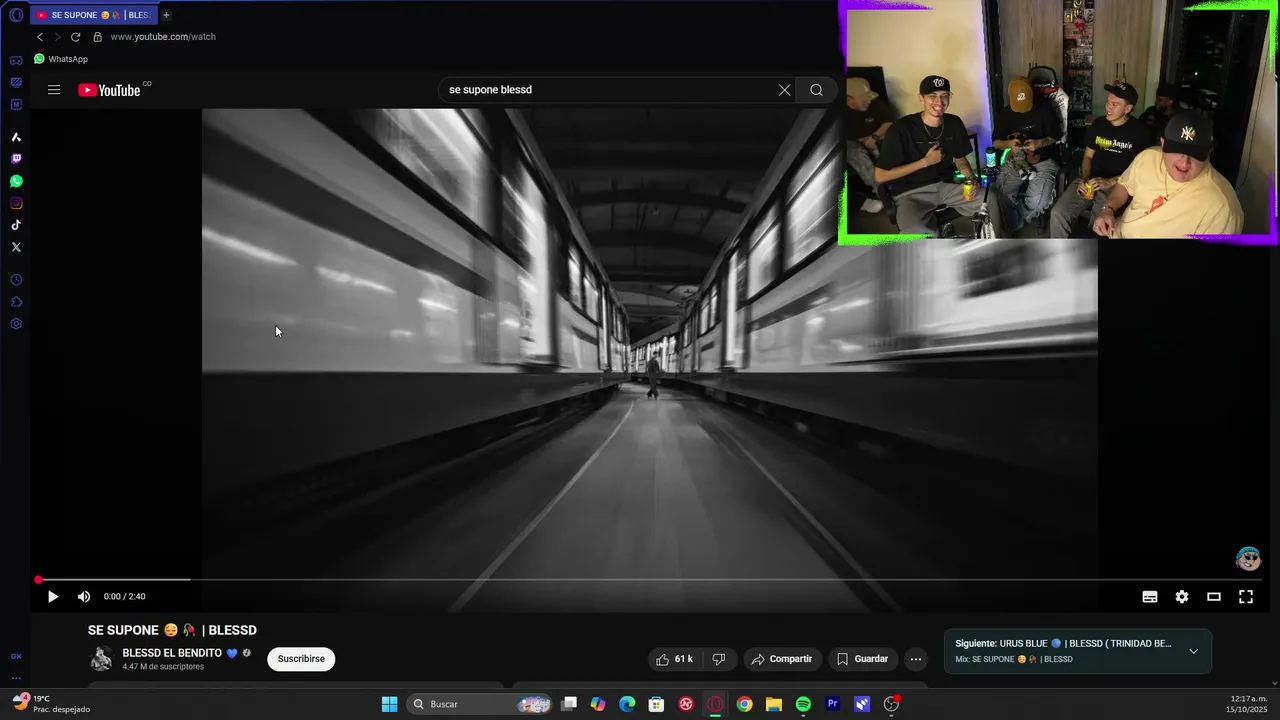1280x720 pixels.
Task: Open Spotify from taskbar
Action: pyautogui.click(x=803, y=704)
